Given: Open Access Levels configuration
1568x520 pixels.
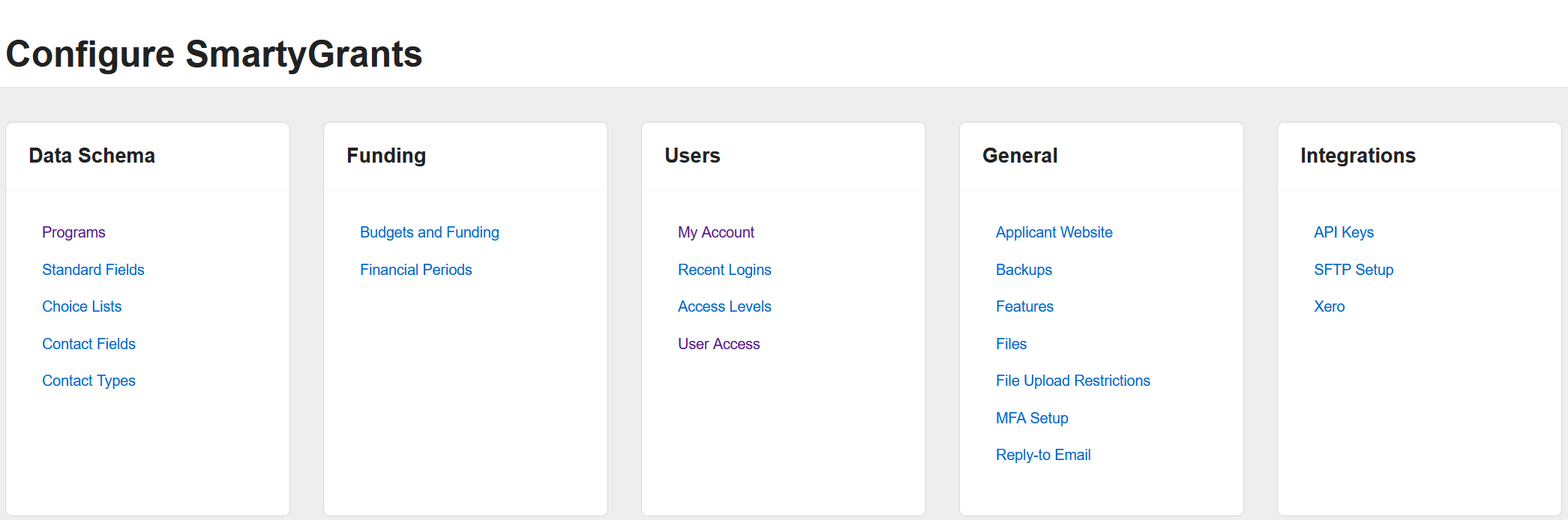Looking at the screenshot, I should [724, 306].
